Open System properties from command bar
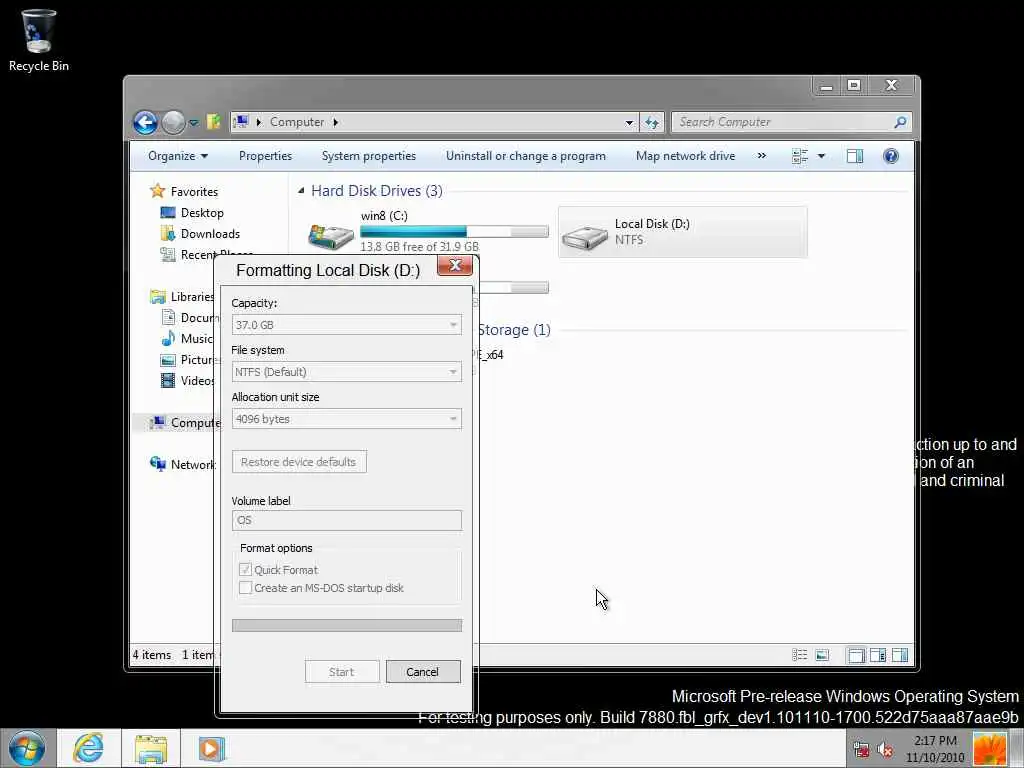The width and height of the screenshot is (1024, 768). point(368,156)
